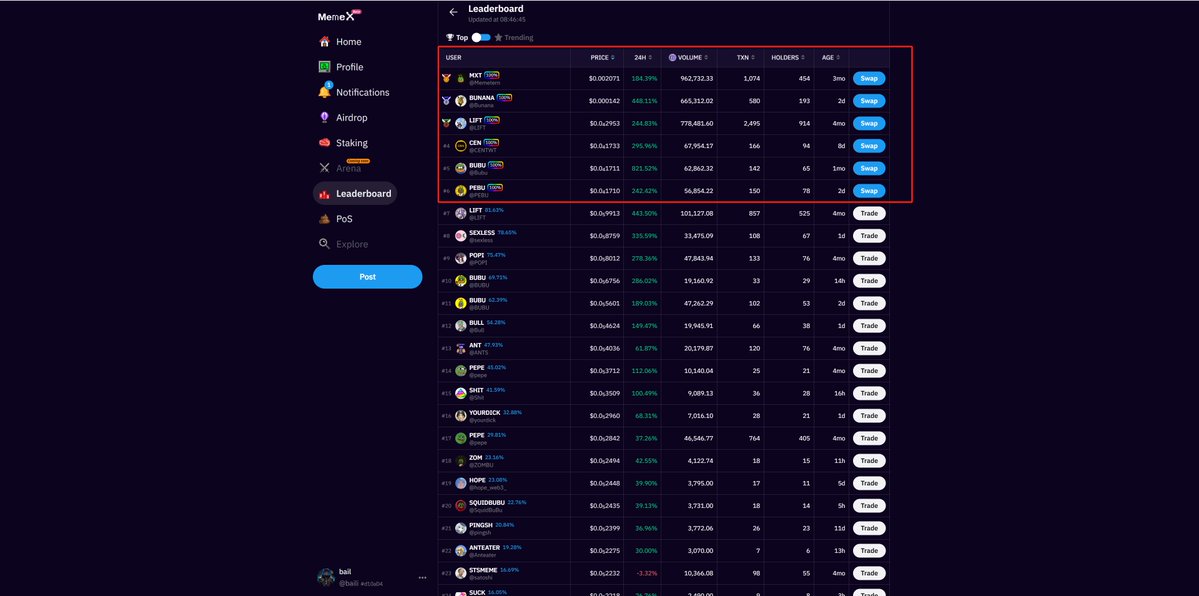Click the YOURDICK token name
This screenshot has width=1199, height=596.
coord(485,412)
